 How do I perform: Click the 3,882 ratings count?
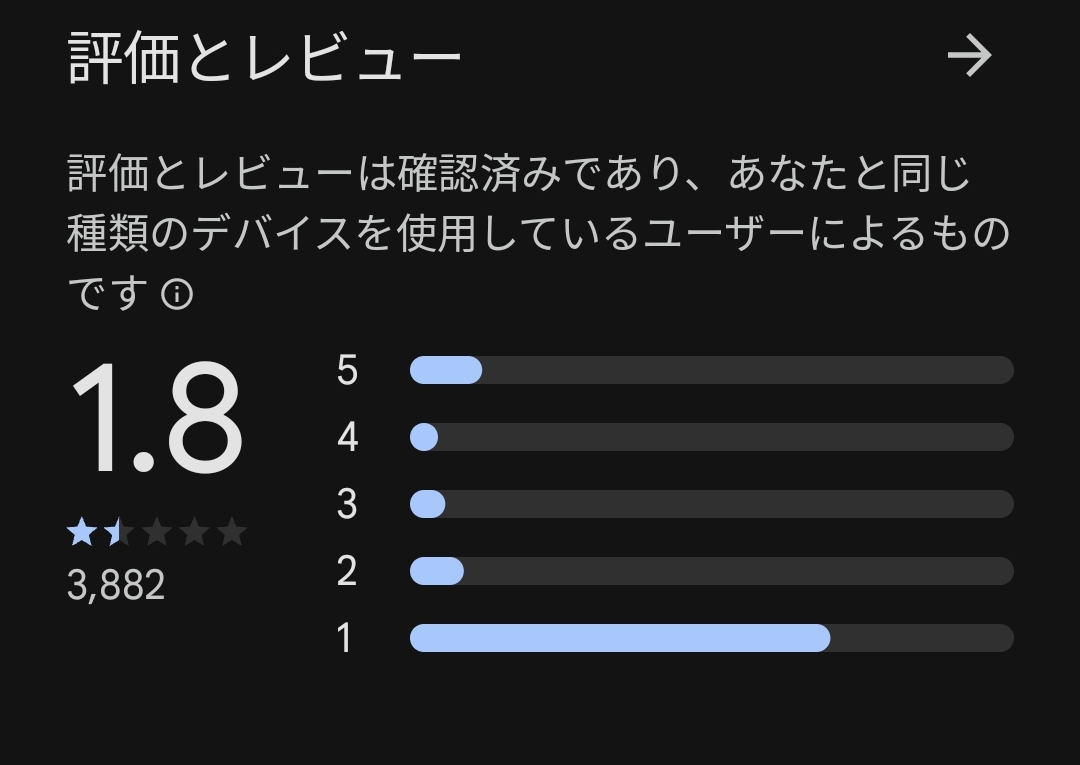click(x=116, y=585)
